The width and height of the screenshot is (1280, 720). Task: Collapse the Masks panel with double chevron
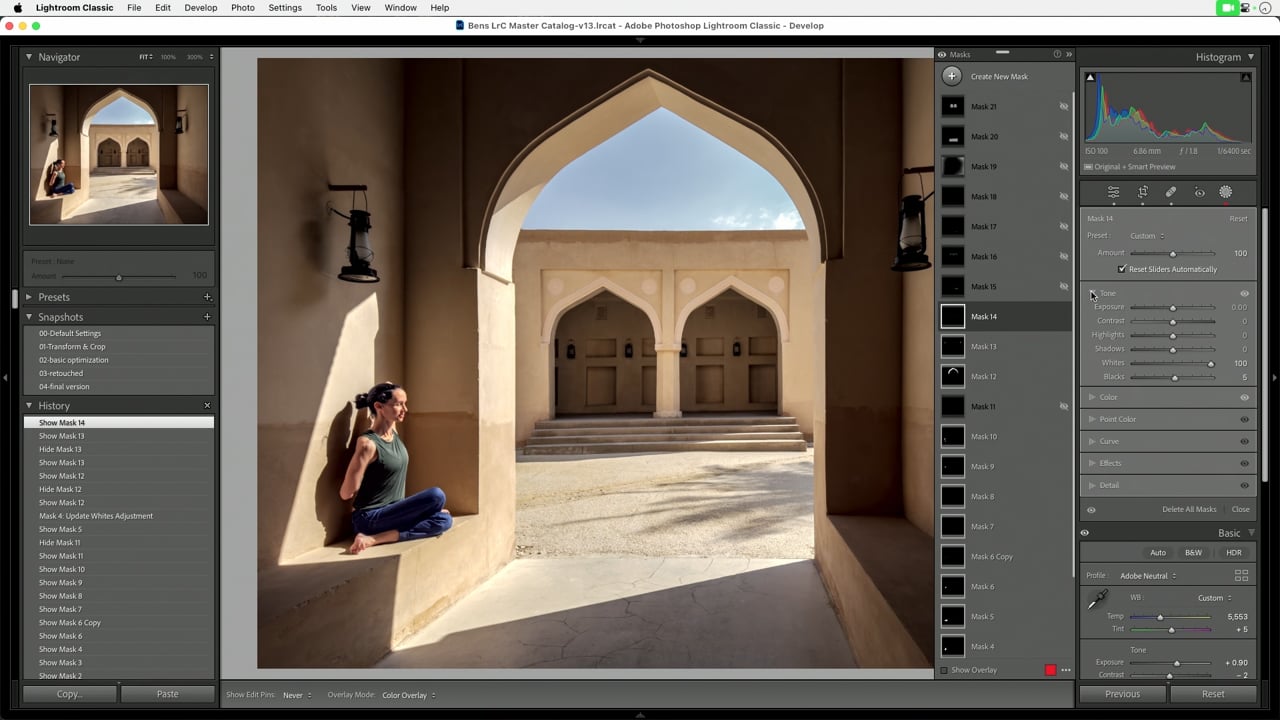click(1068, 54)
